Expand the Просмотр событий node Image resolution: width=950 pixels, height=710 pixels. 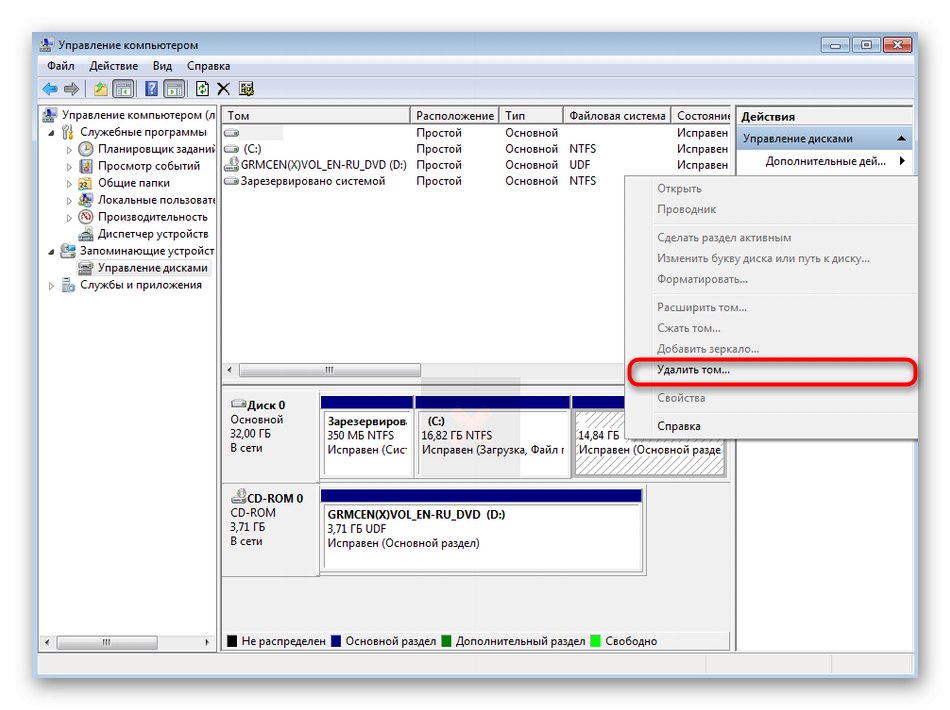pyautogui.click(x=69, y=167)
